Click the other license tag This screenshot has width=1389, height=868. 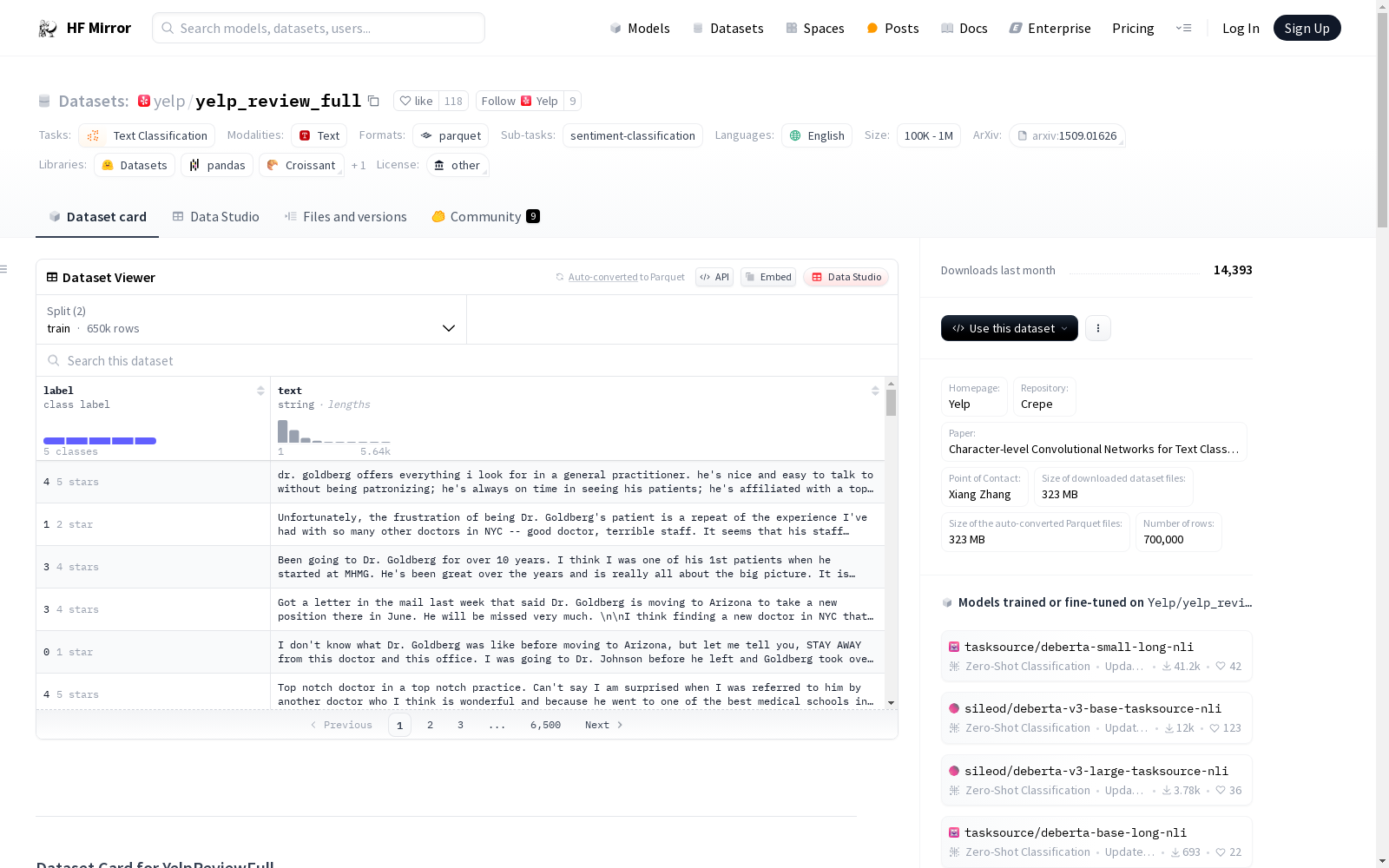(x=458, y=165)
